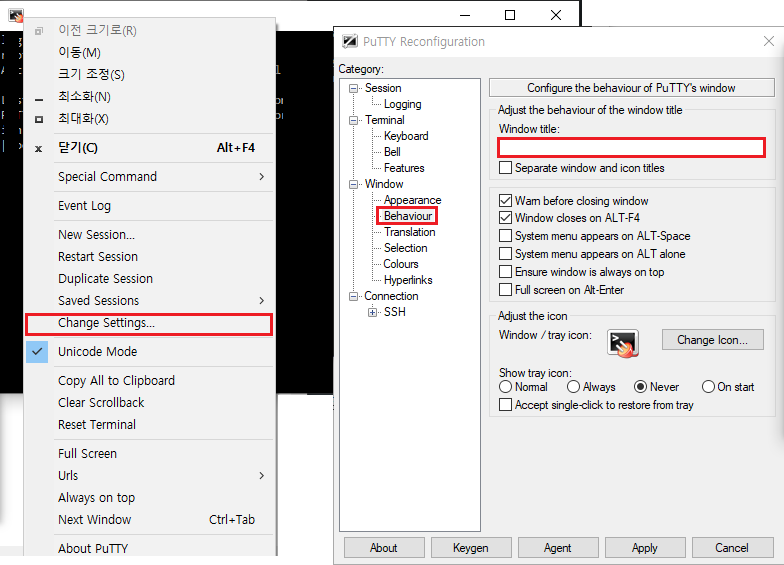Select On start for Show tray icon

coord(708,386)
